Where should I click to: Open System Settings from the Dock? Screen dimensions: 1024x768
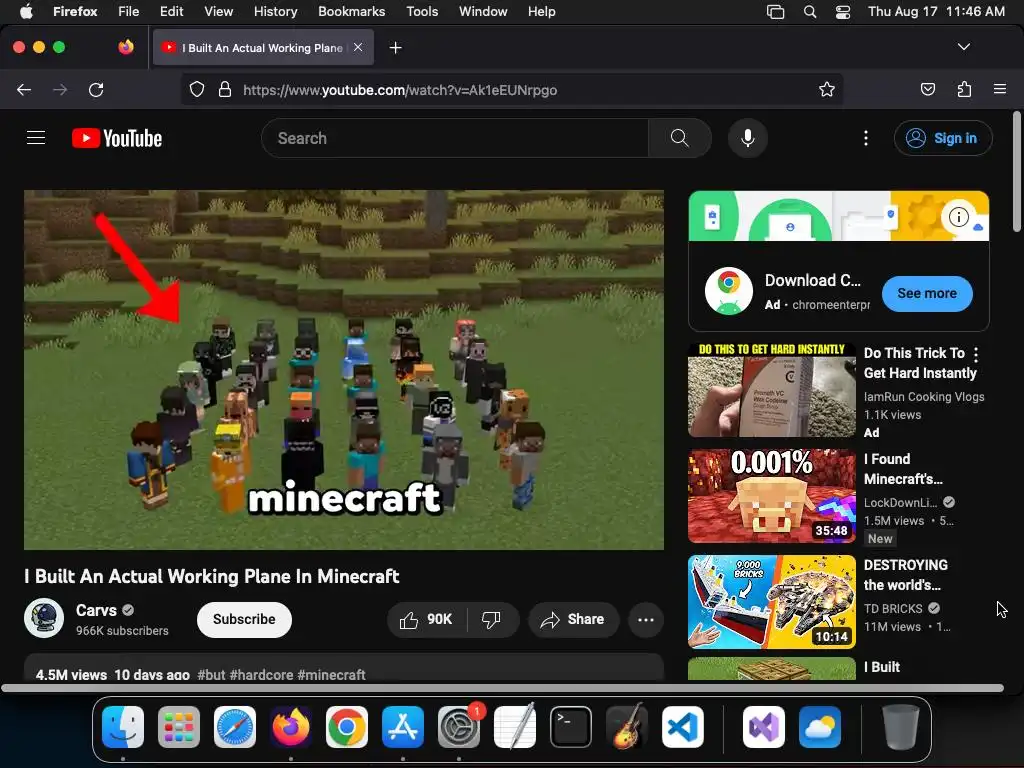(x=458, y=727)
